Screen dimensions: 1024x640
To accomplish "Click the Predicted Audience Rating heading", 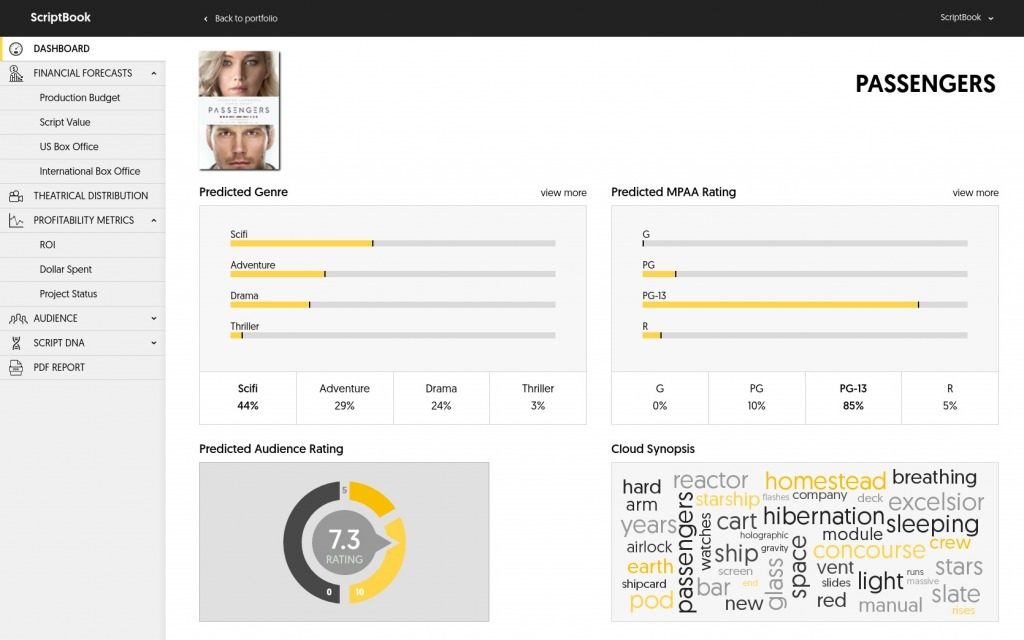I will coord(271,449).
